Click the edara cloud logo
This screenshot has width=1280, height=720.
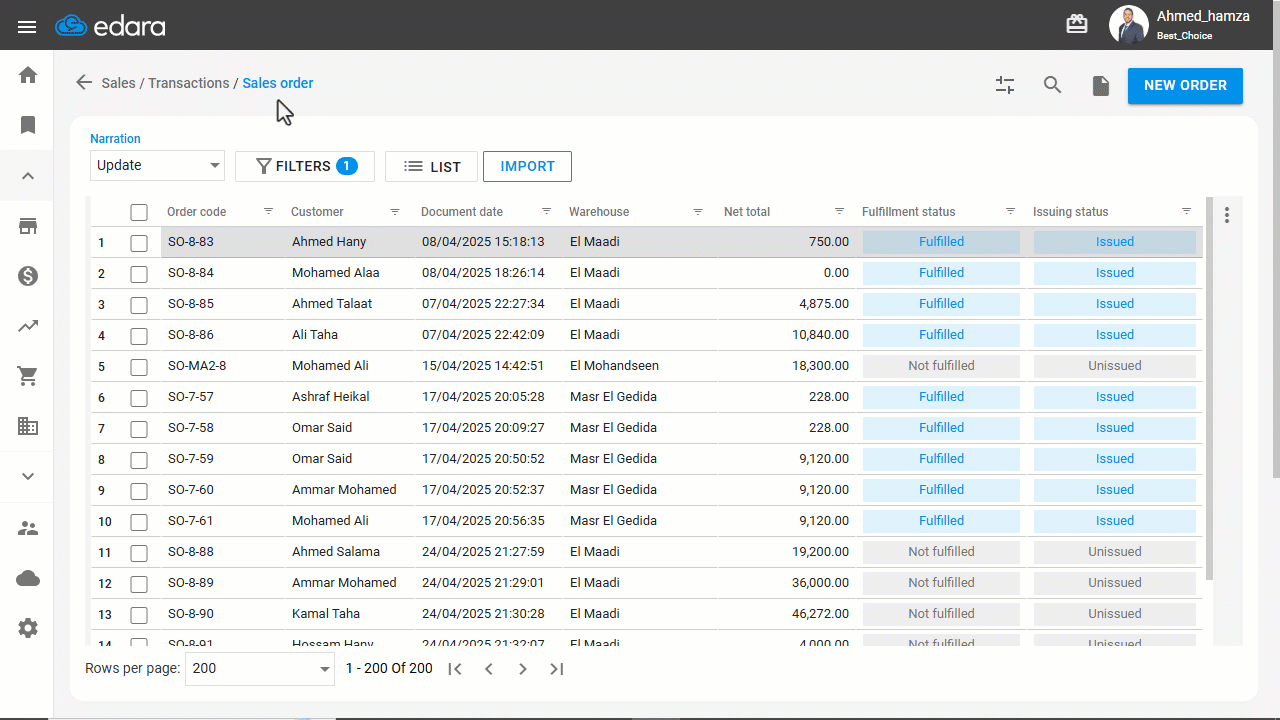[x=110, y=26]
